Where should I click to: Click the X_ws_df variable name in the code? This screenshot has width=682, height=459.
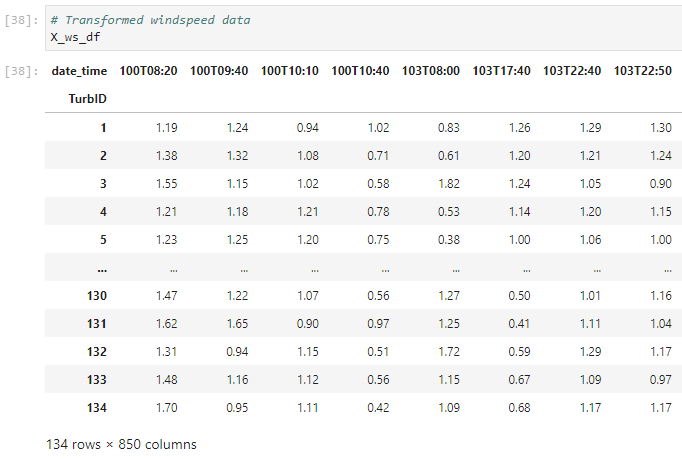pos(75,37)
